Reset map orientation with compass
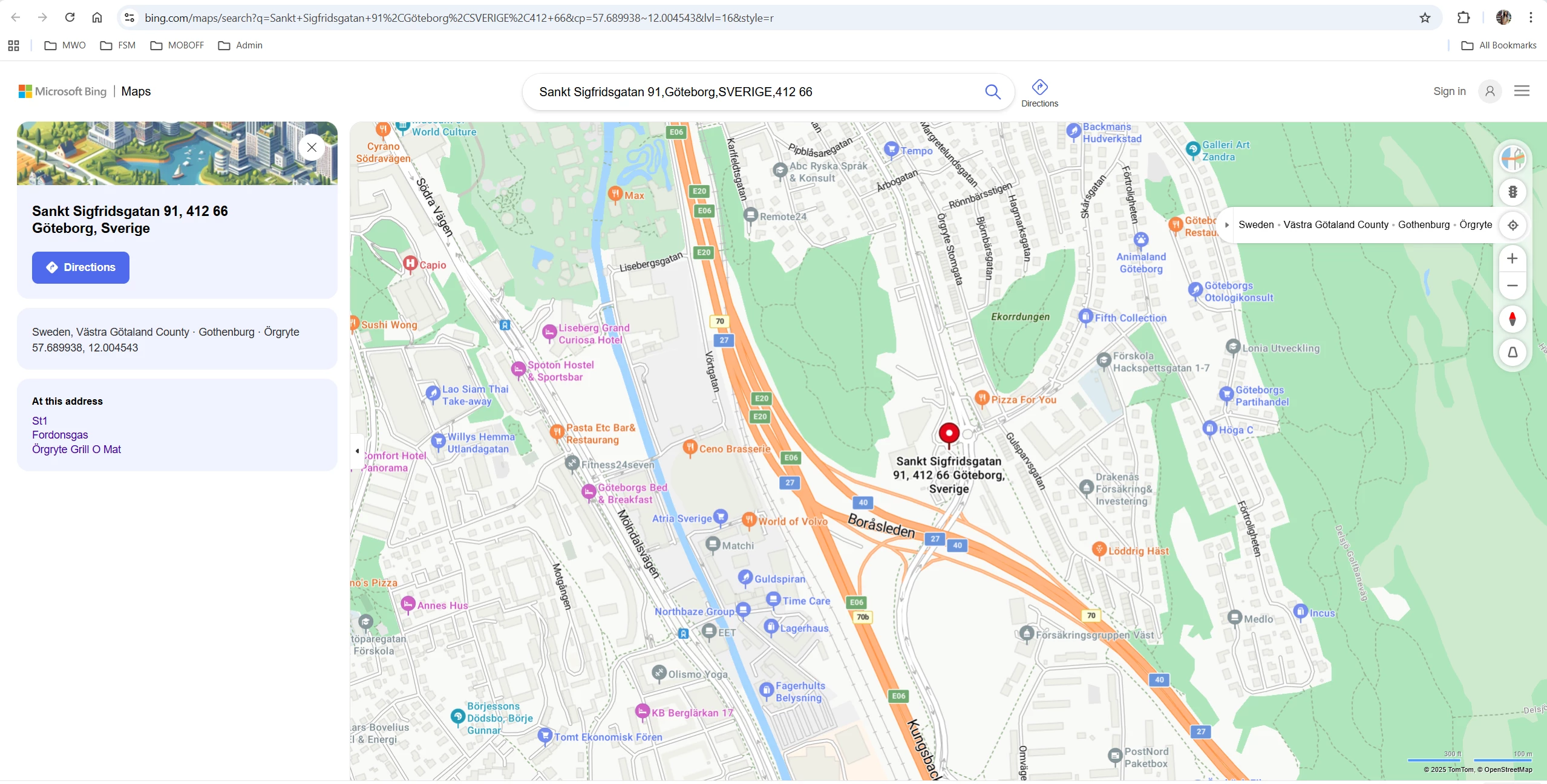Screen dimensions: 1547x784 click(1512, 319)
